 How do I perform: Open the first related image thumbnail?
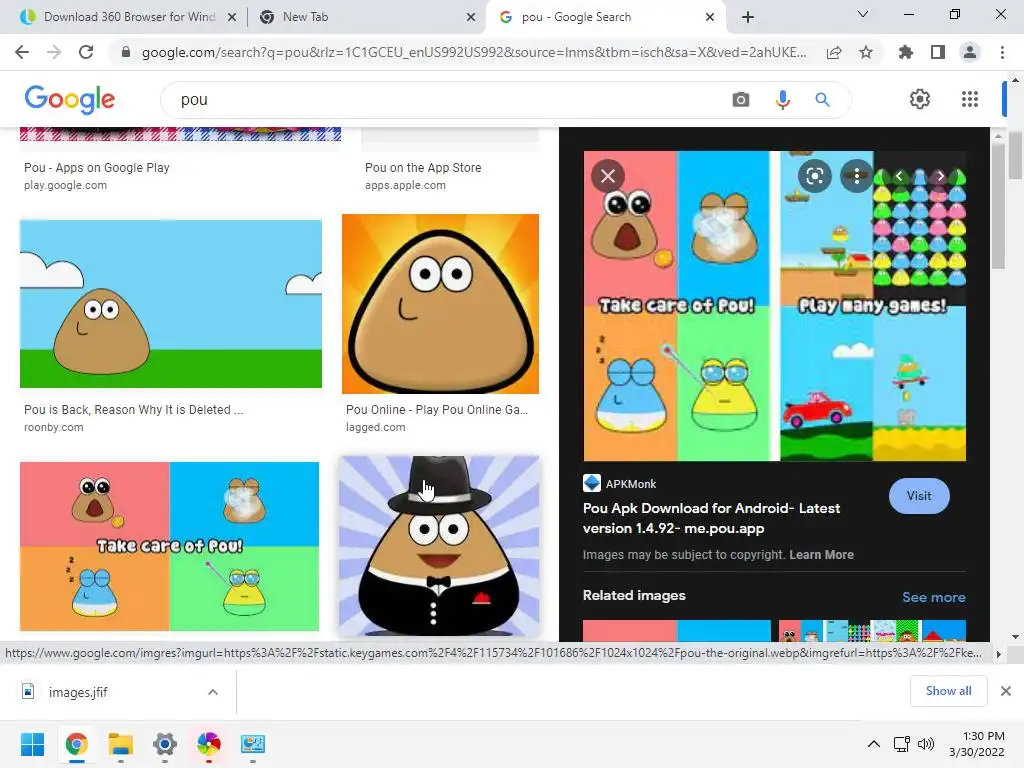pyautogui.click(x=677, y=631)
